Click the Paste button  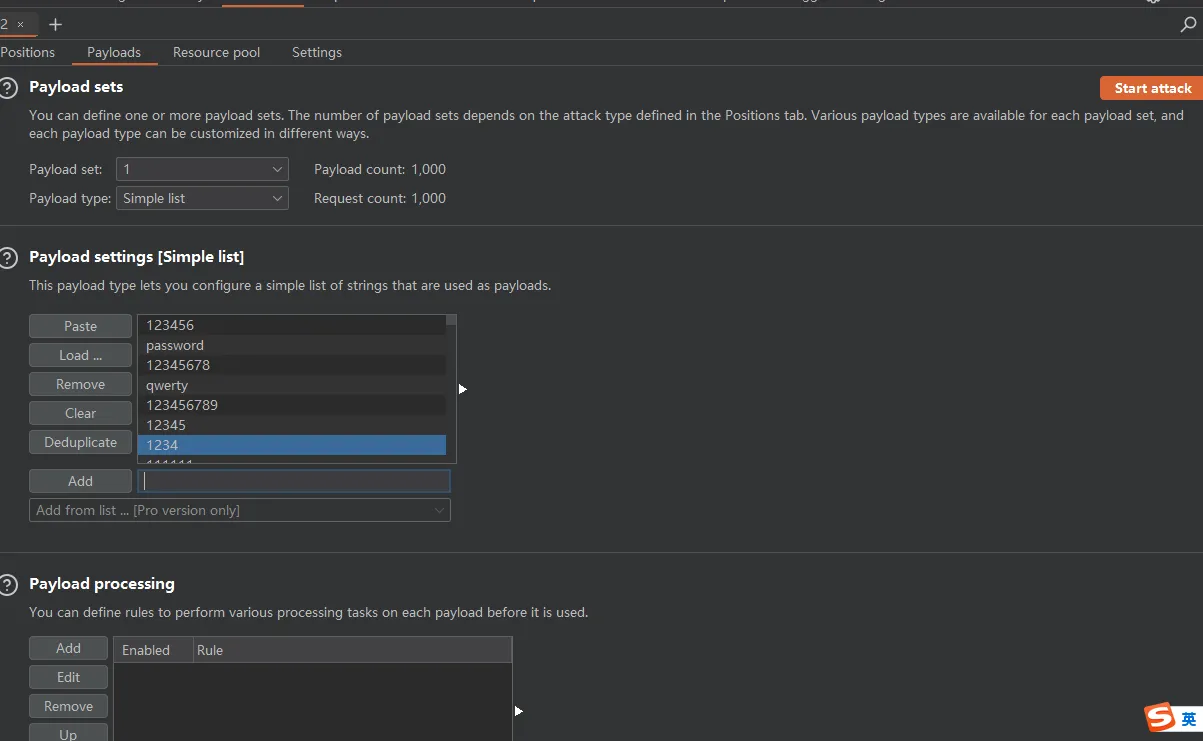coord(80,326)
